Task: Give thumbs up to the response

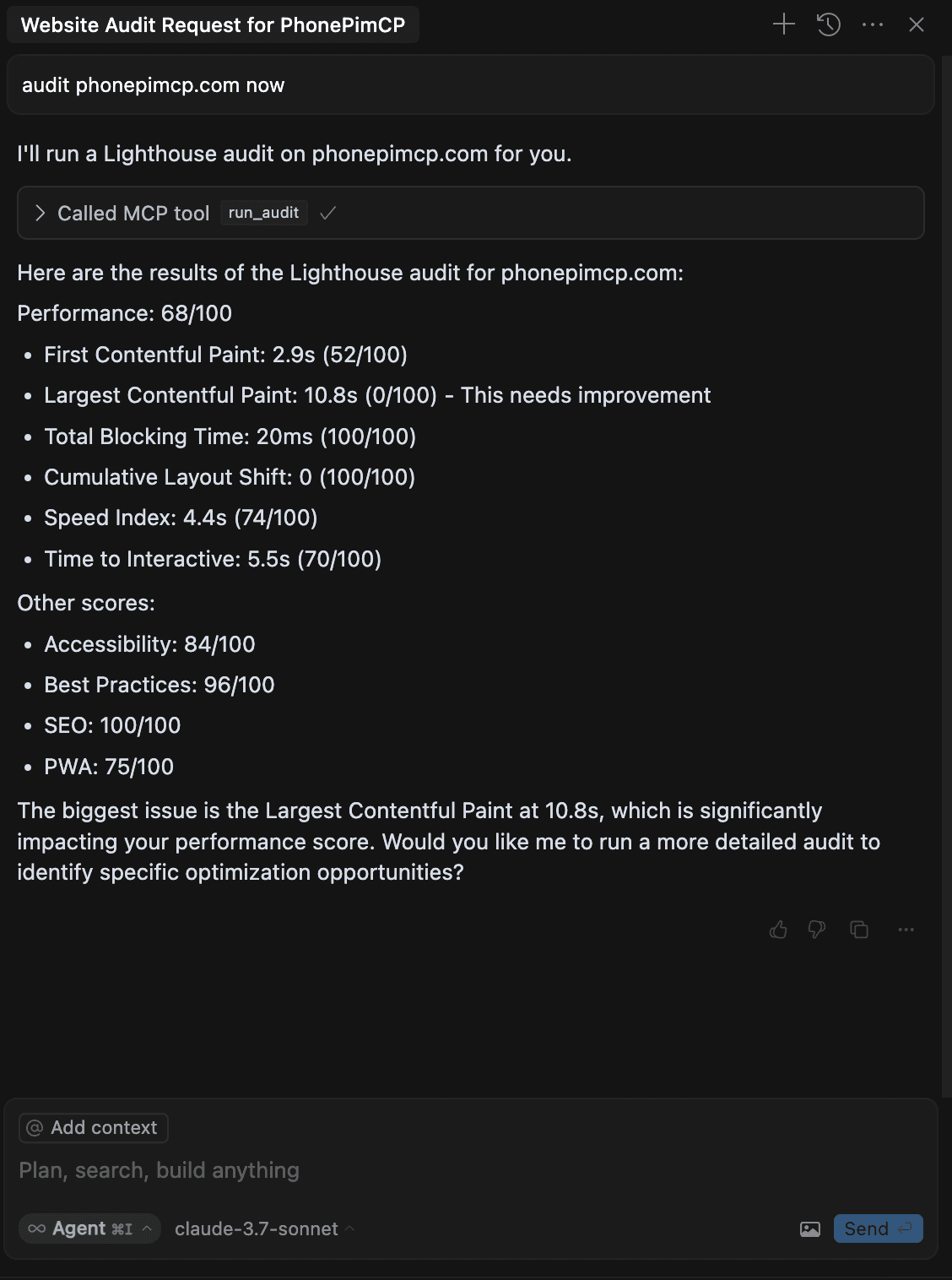Action: pyautogui.click(x=778, y=930)
